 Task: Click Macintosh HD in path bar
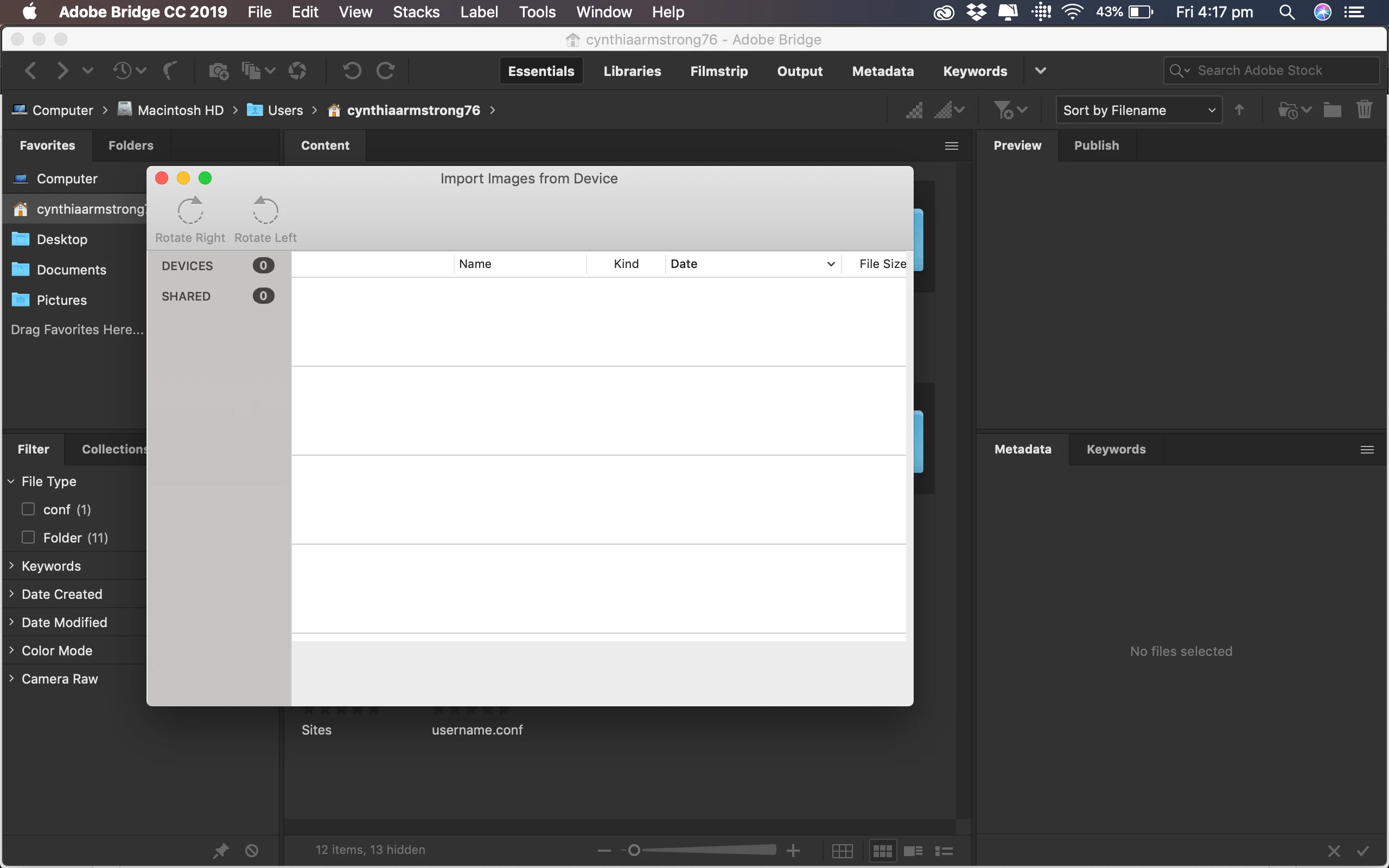[170, 110]
